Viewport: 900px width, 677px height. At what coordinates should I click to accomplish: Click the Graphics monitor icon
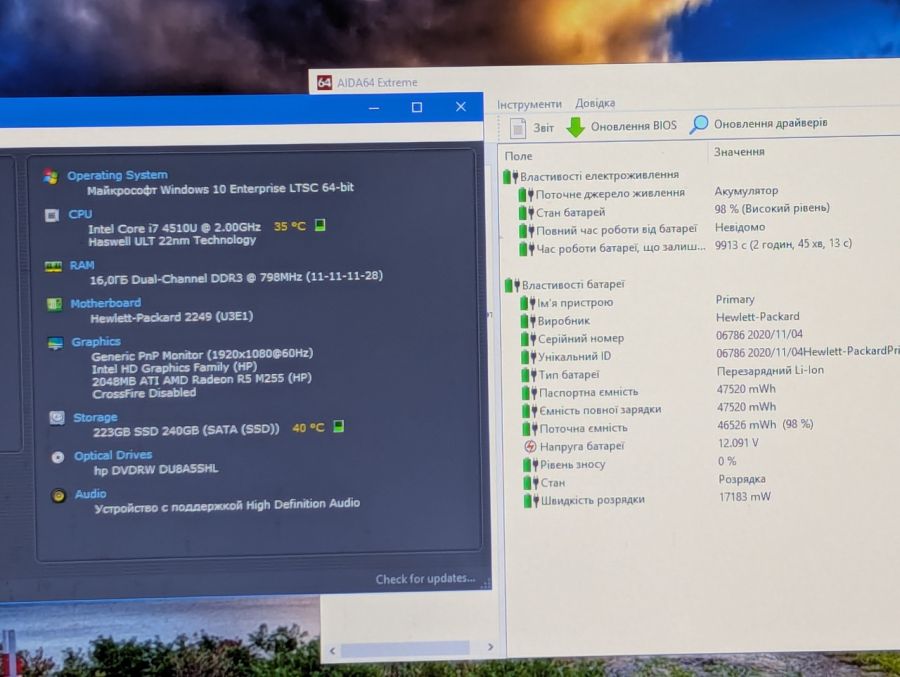56,343
